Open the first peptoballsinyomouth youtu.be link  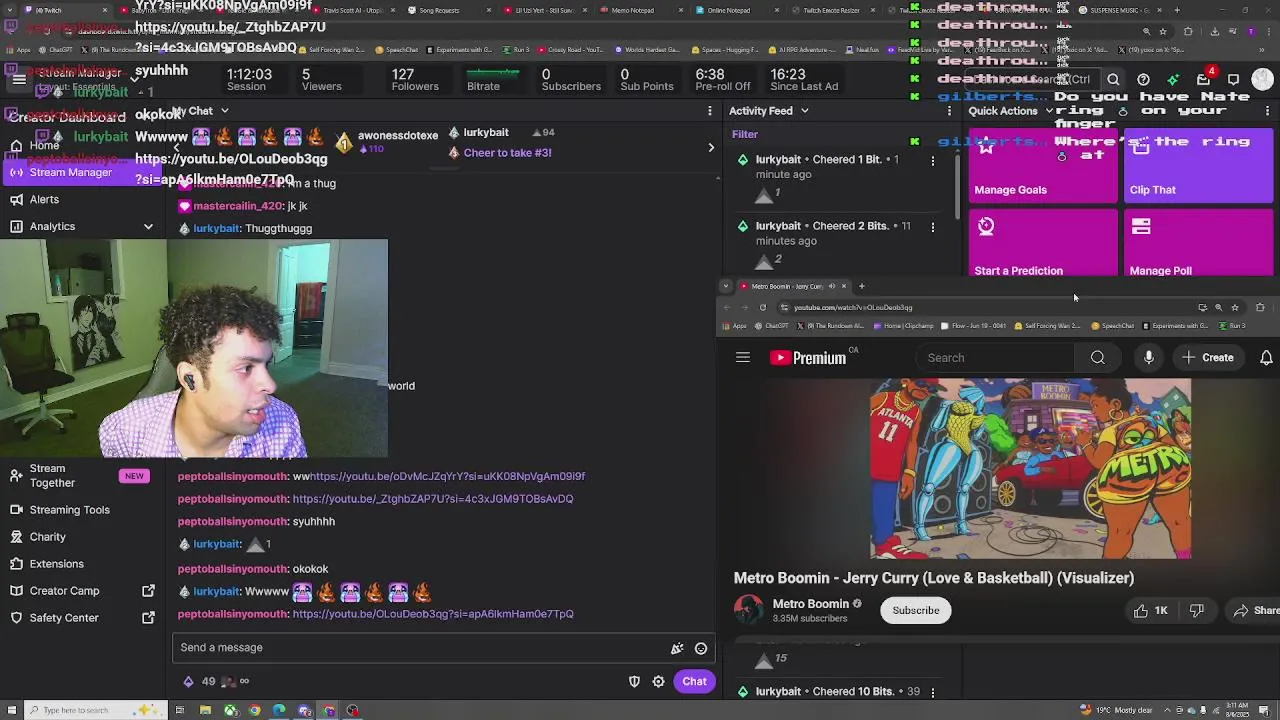447,477
